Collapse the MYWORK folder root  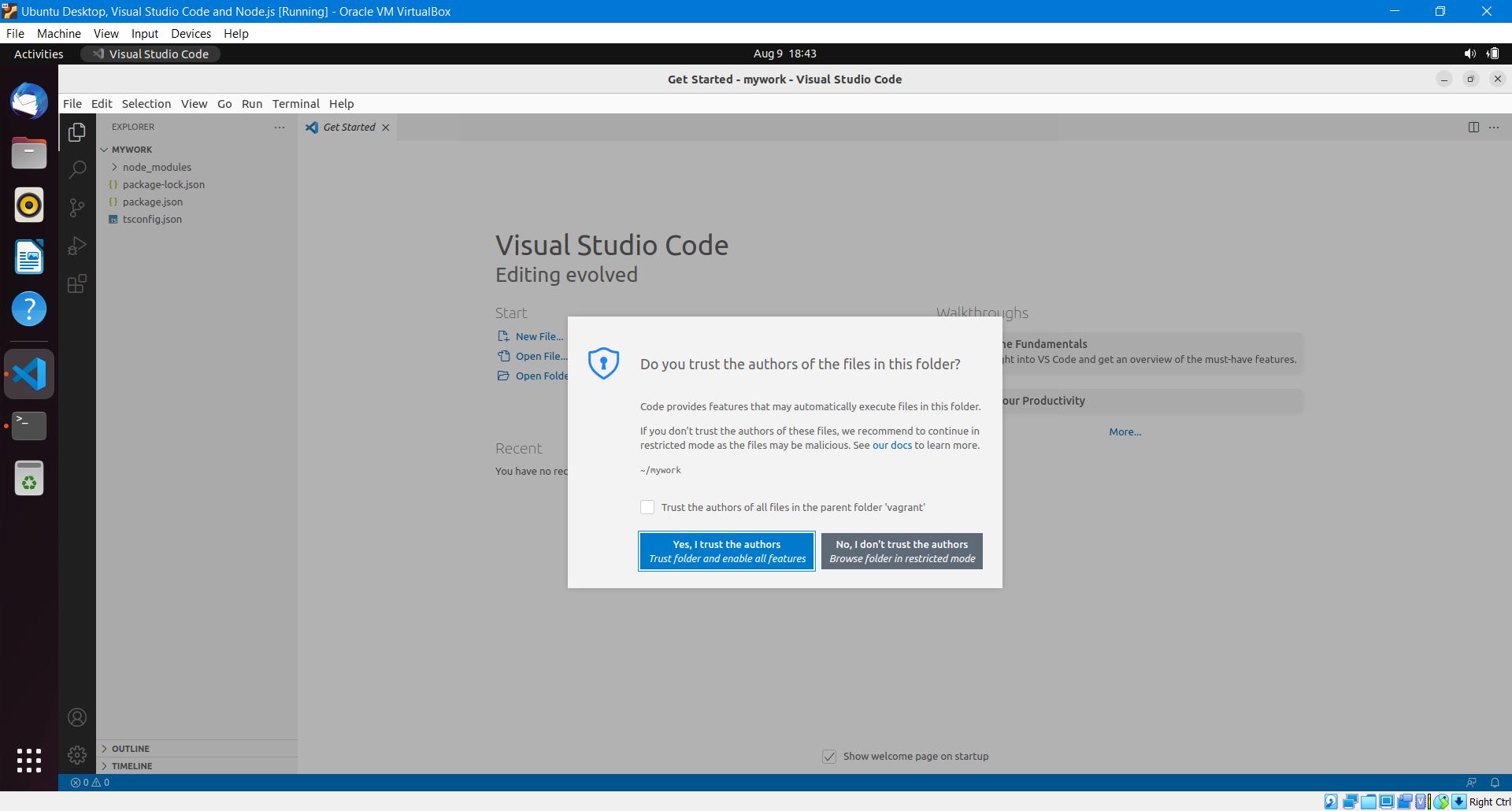[x=131, y=150]
